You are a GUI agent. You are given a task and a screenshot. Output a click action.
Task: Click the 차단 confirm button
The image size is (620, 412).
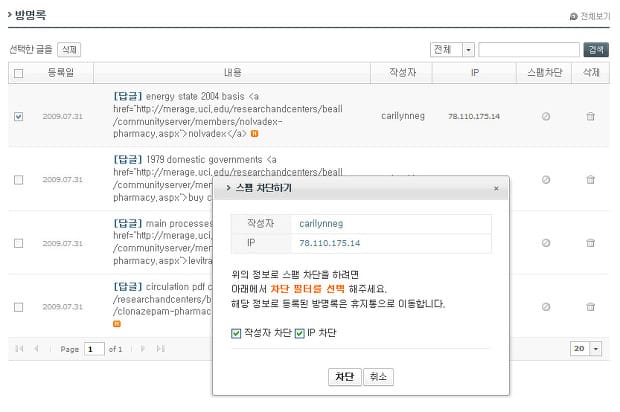click(344, 377)
